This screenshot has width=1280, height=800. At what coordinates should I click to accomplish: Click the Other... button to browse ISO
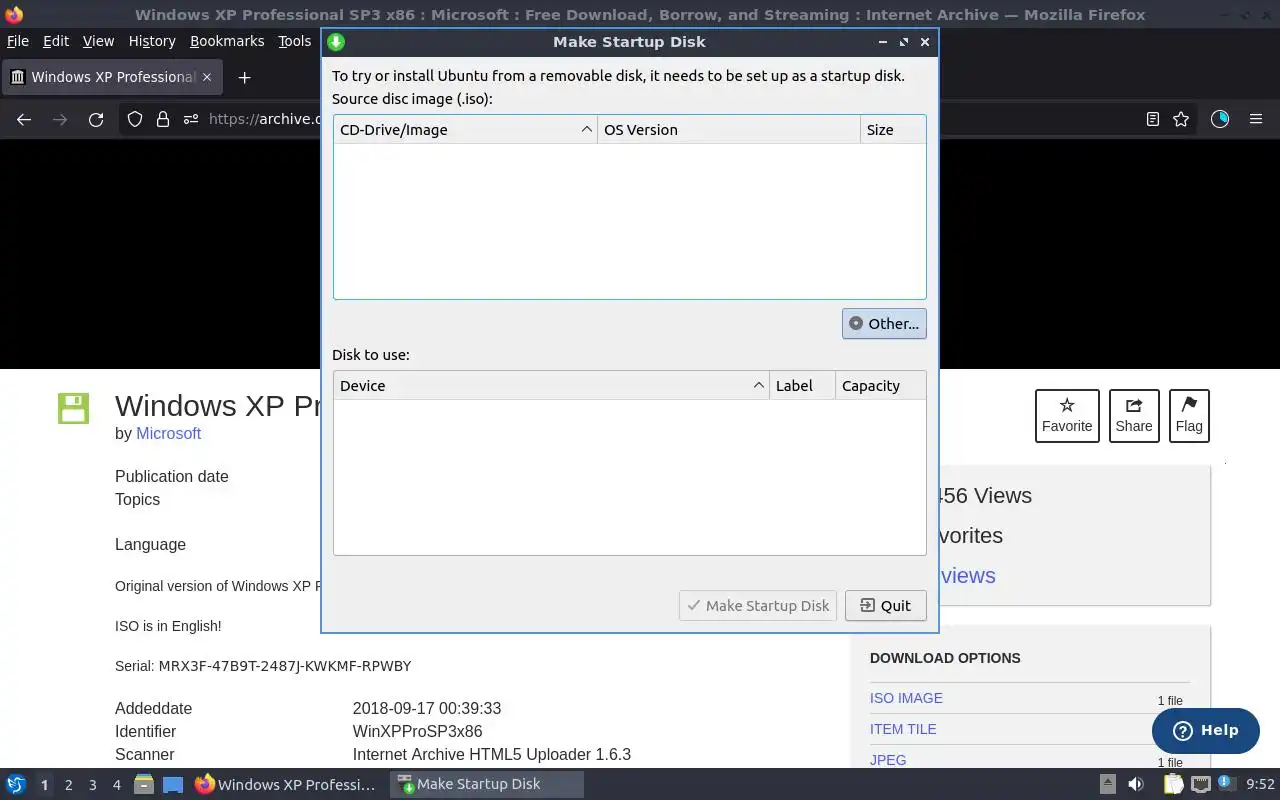click(x=884, y=323)
